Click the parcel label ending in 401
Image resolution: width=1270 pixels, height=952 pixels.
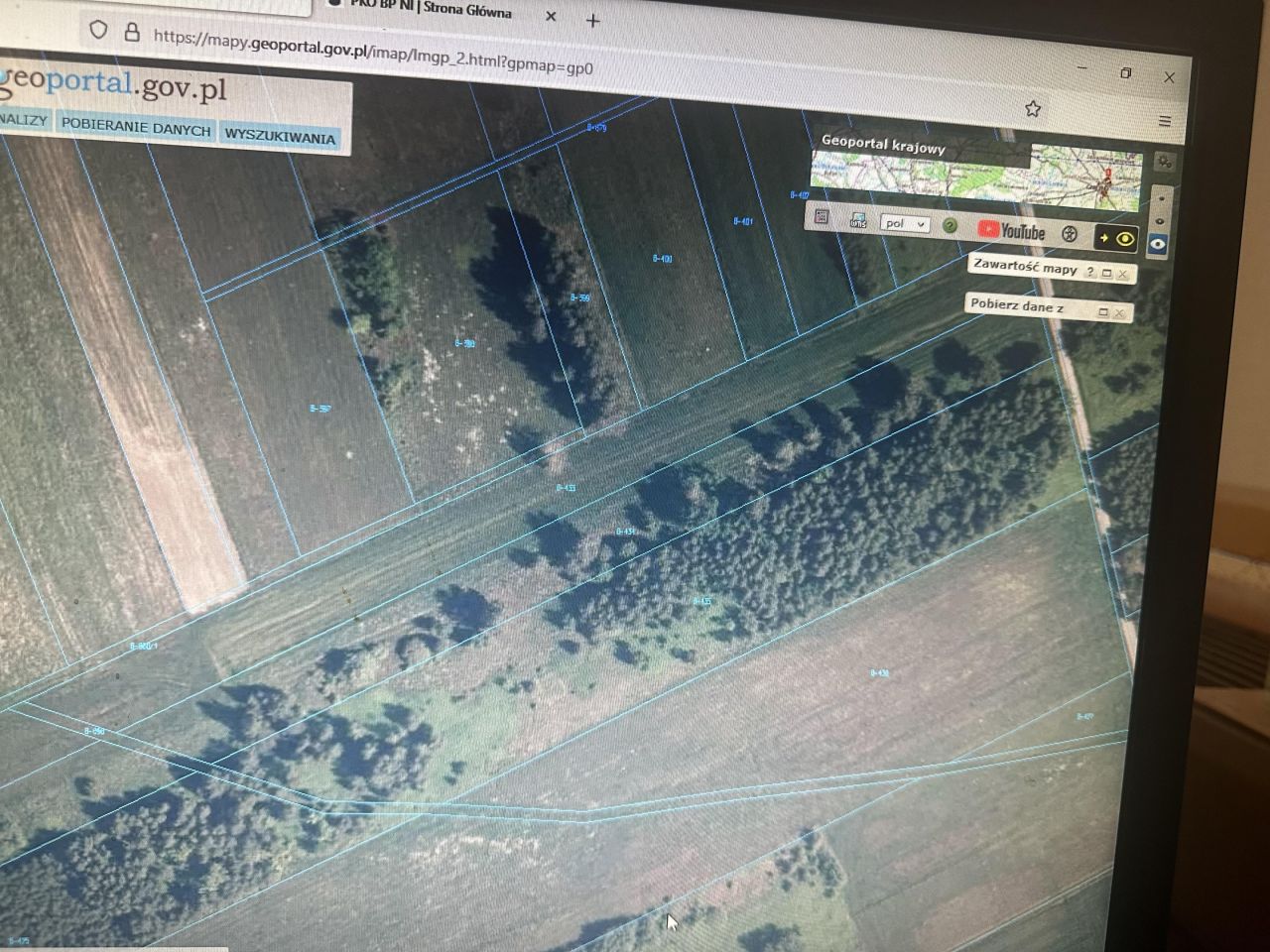pyautogui.click(x=743, y=221)
